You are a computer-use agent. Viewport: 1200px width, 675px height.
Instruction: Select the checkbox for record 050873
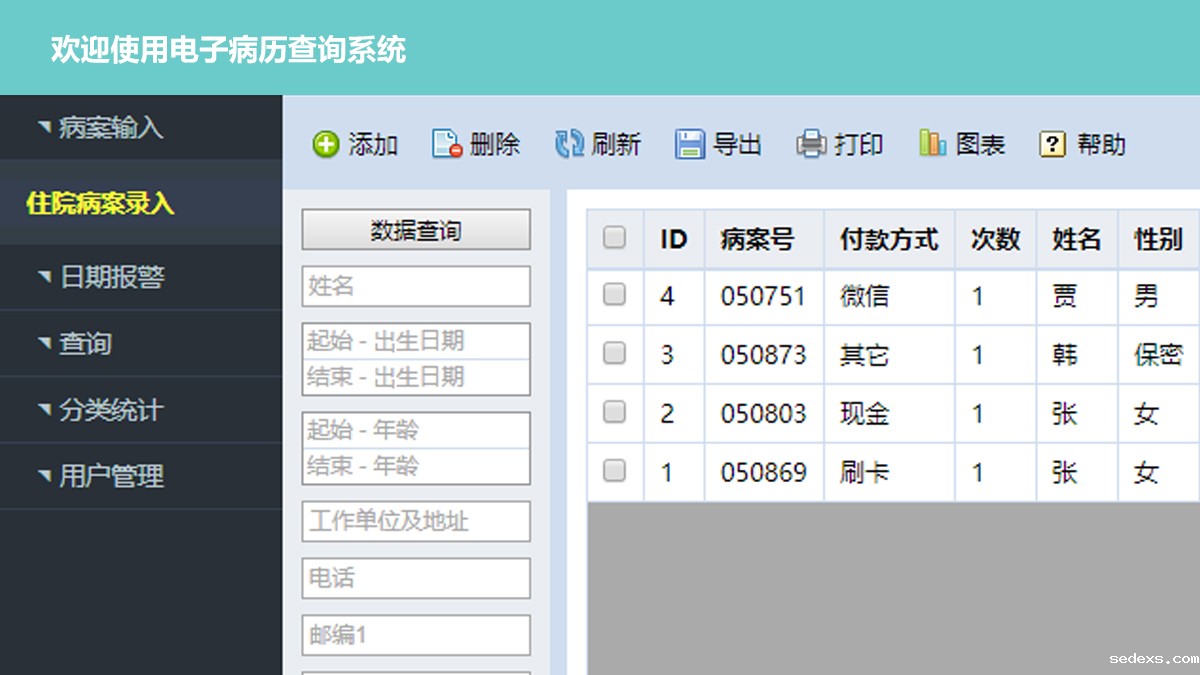[614, 354]
